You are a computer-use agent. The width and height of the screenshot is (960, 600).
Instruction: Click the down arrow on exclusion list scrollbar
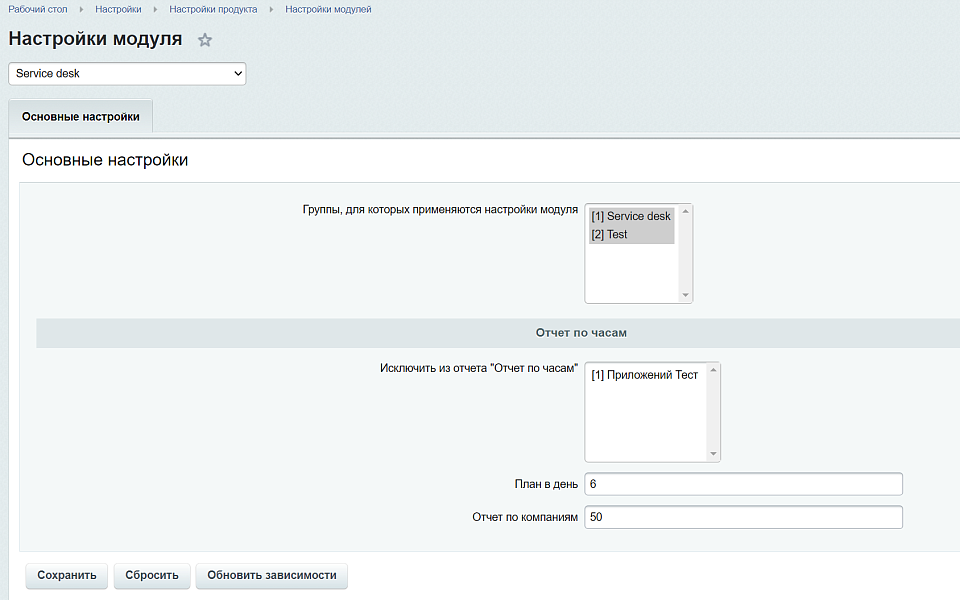tap(713, 455)
